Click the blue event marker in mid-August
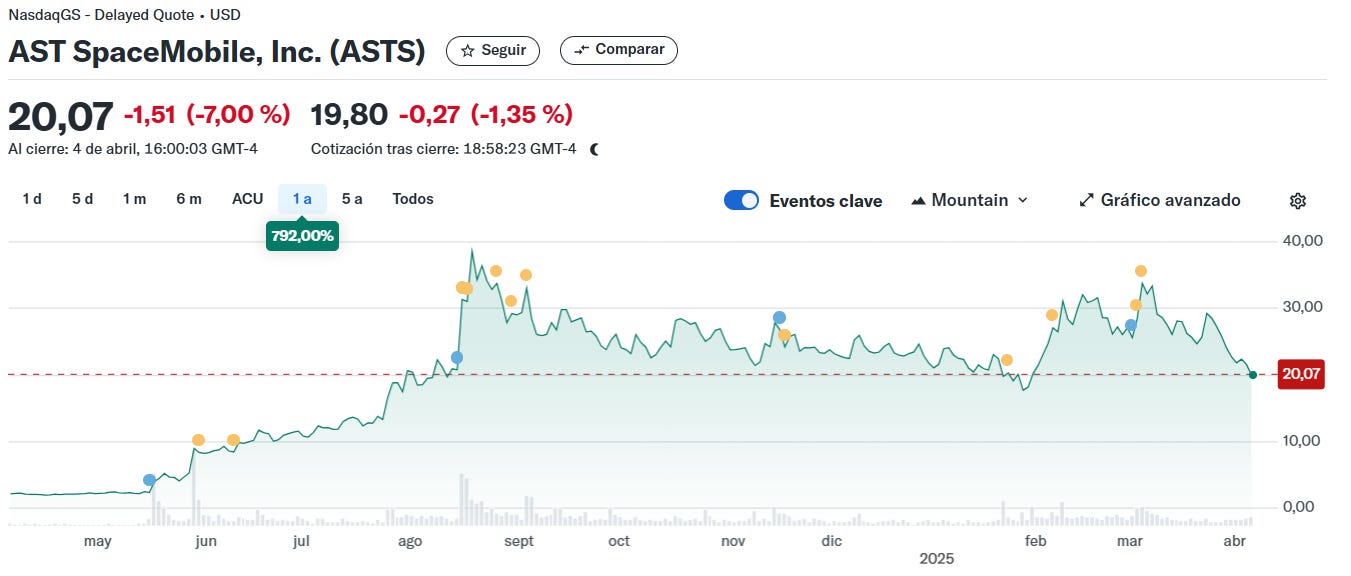1351x576 pixels. [457, 357]
